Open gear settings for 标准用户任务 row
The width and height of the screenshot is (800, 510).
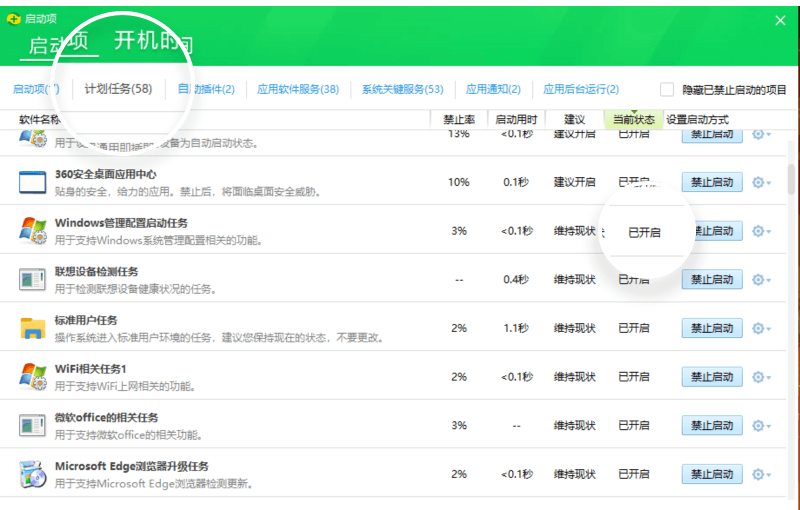click(x=761, y=328)
